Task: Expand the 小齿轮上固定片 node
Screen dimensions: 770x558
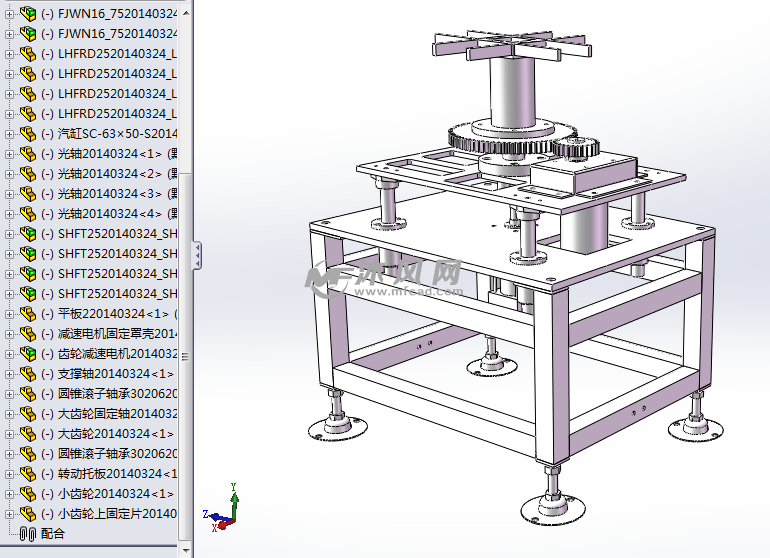Action: (x=9, y=514)
